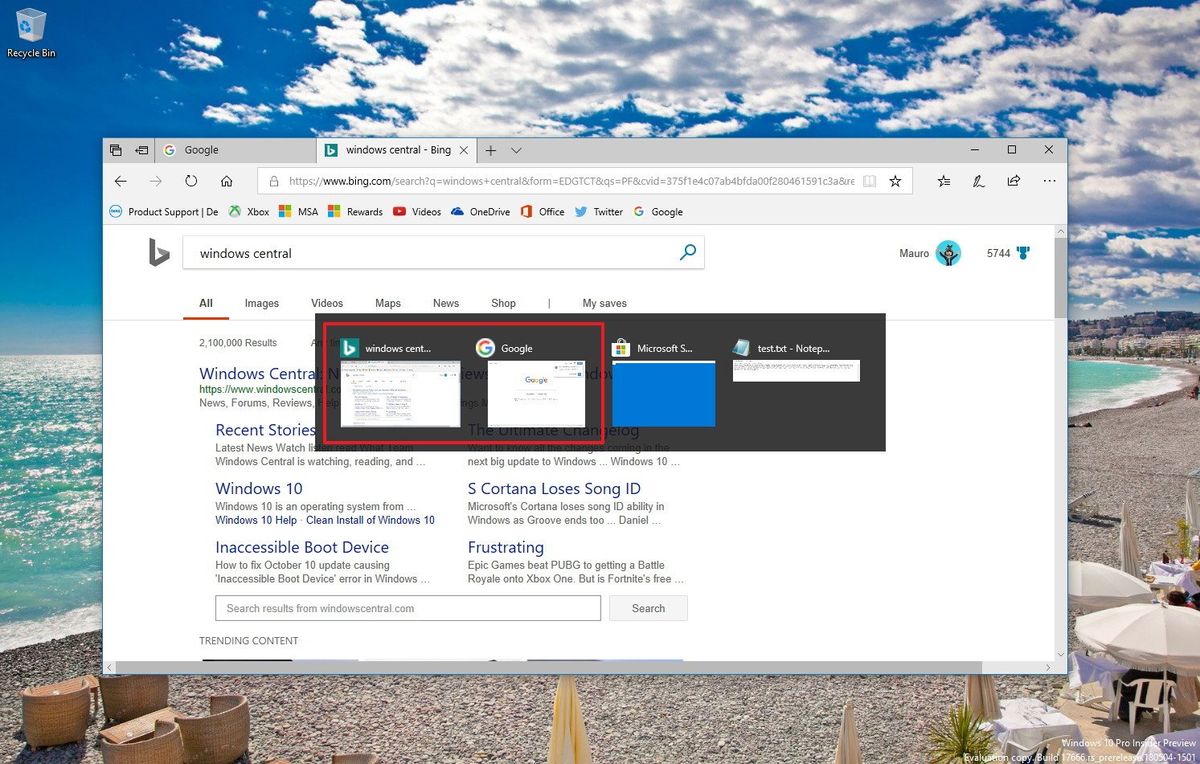Viewport: 1200px width, 764px height.
Task: Go back using Edge's back arrow
Action: tap(121, 181)
